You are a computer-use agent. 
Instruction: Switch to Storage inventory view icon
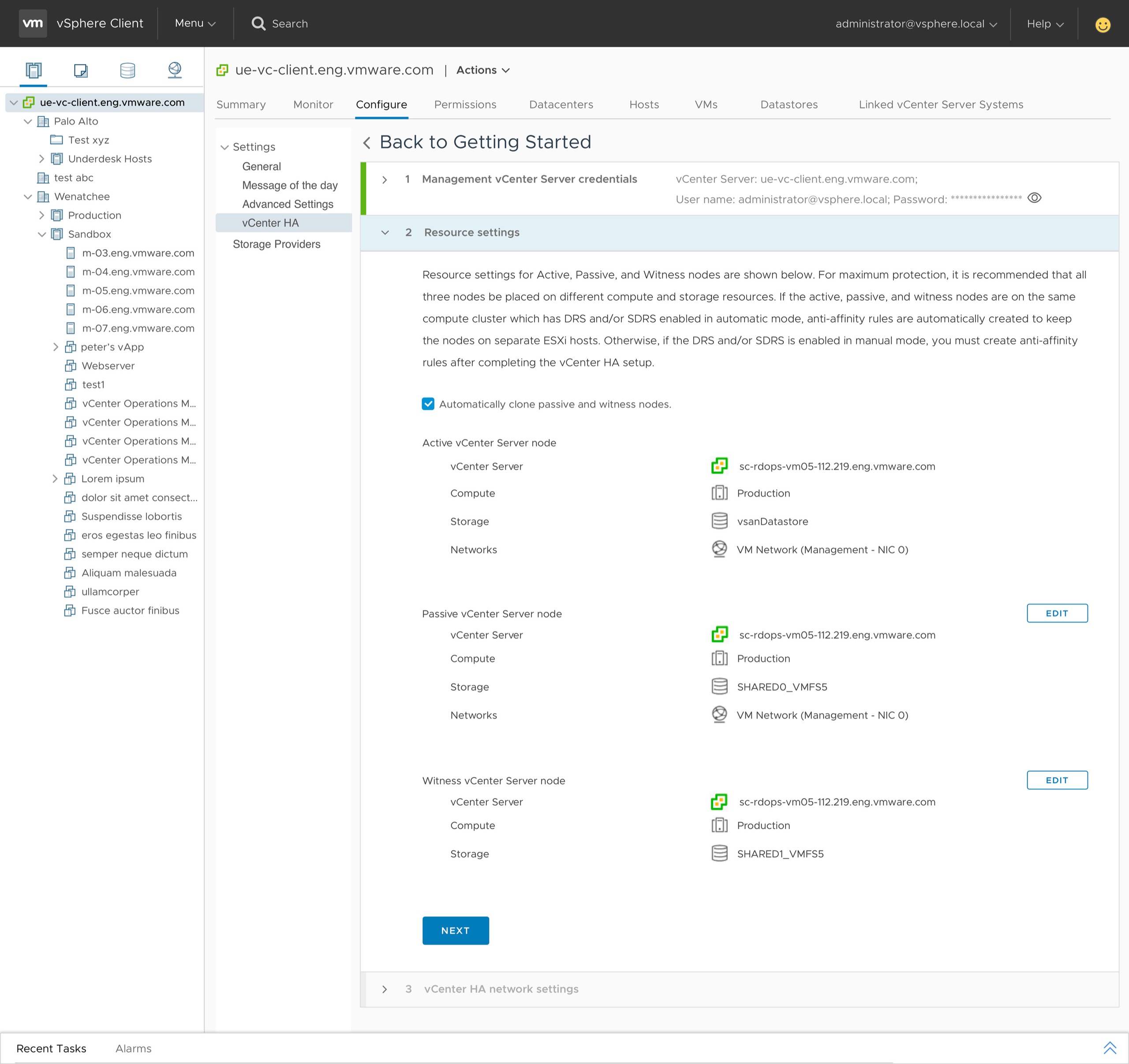click(x=128, y=70)
